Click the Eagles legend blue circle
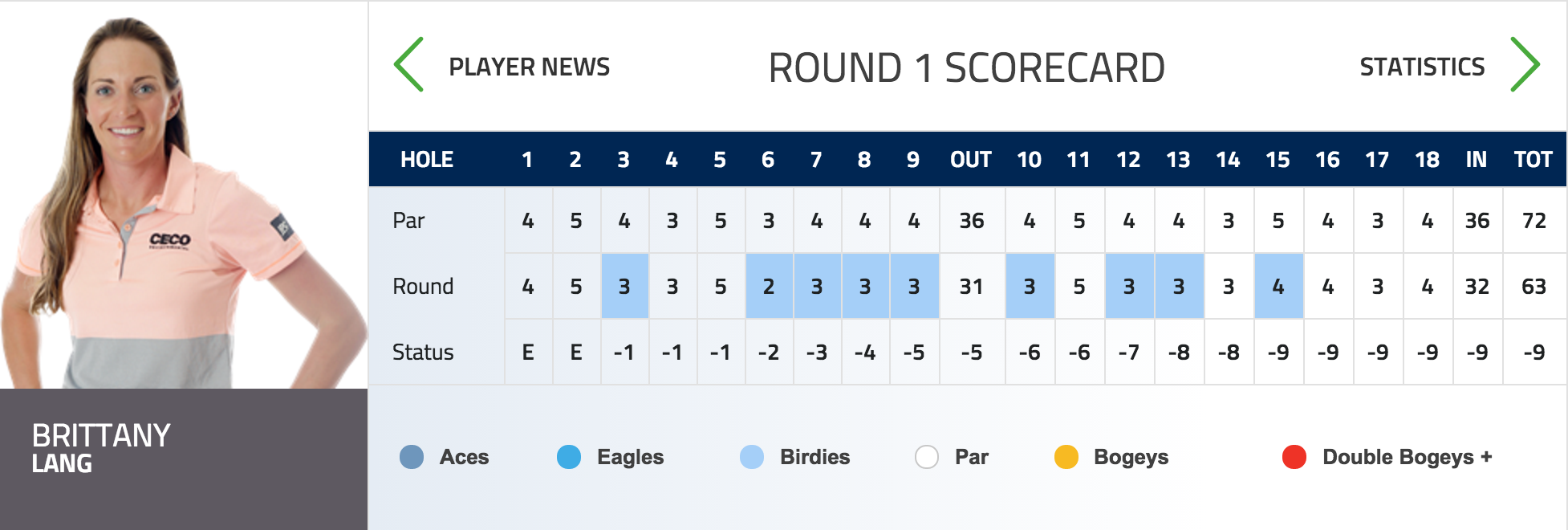Image resolution: width=1568 pixels, height=530 pixels. click(569, 457)
